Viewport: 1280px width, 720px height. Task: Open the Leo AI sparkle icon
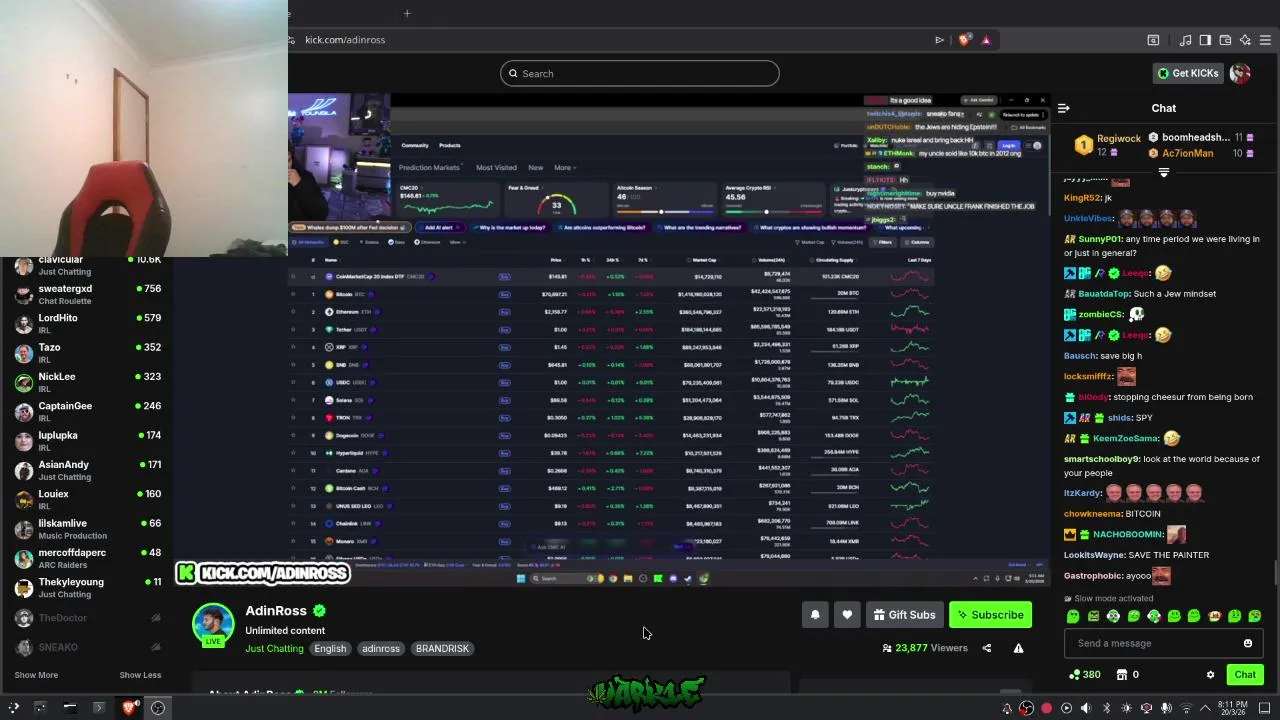[1245, 40]
